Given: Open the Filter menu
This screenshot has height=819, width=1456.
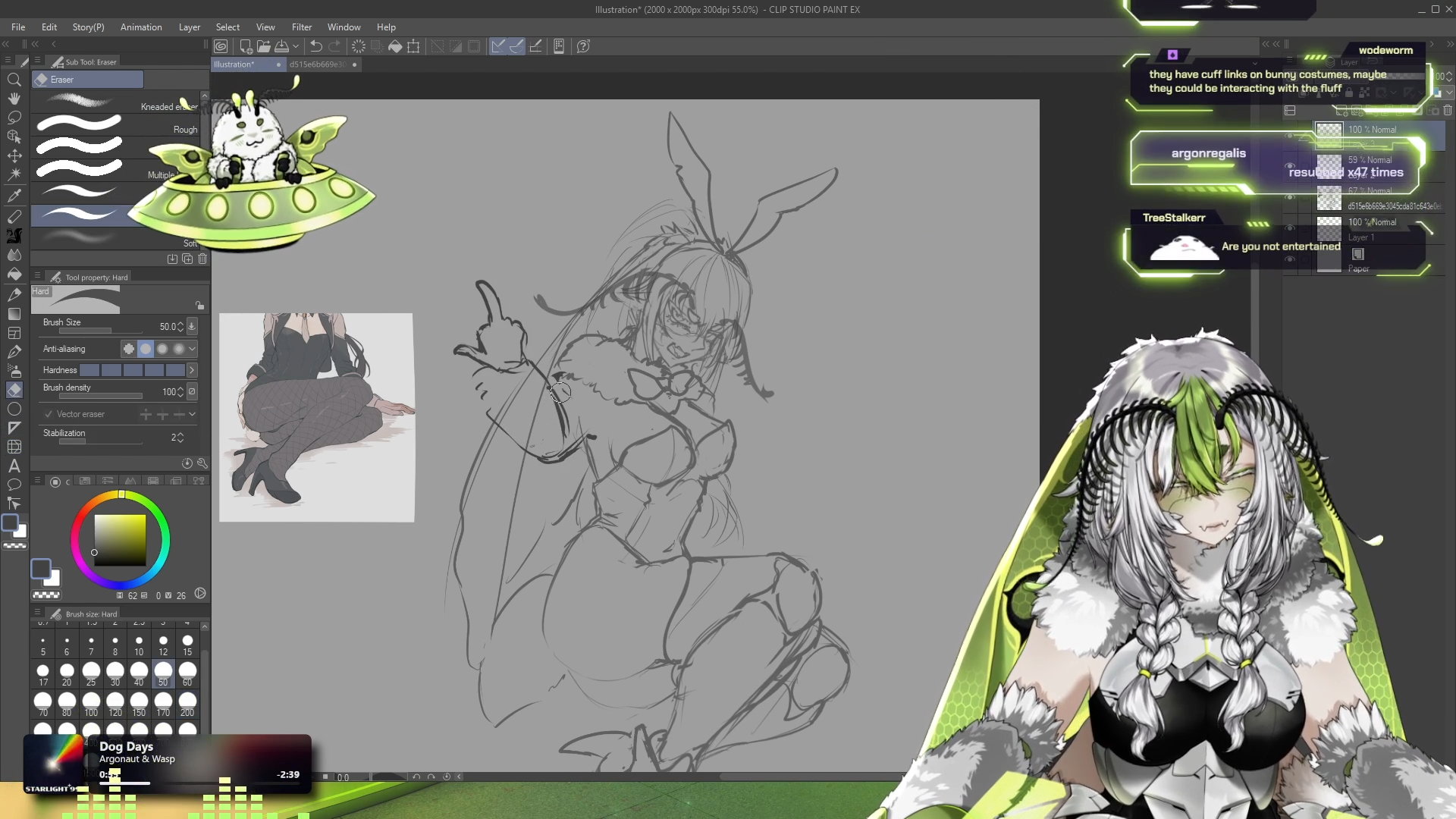Looking at the screenshot, I should 301,27.
